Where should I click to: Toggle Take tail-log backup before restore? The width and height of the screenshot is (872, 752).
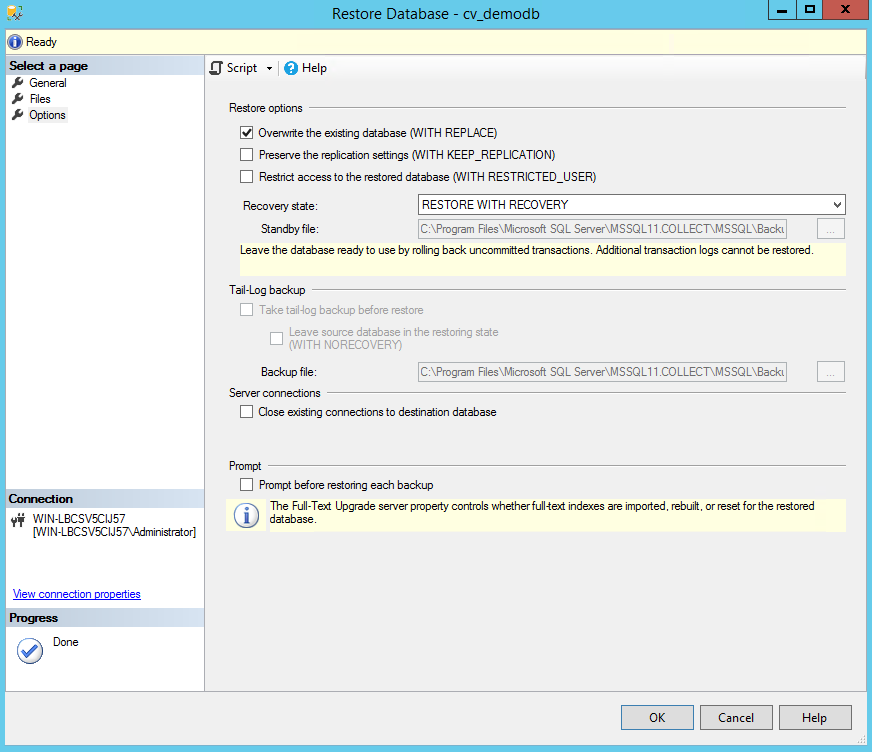tap(246, 310)
